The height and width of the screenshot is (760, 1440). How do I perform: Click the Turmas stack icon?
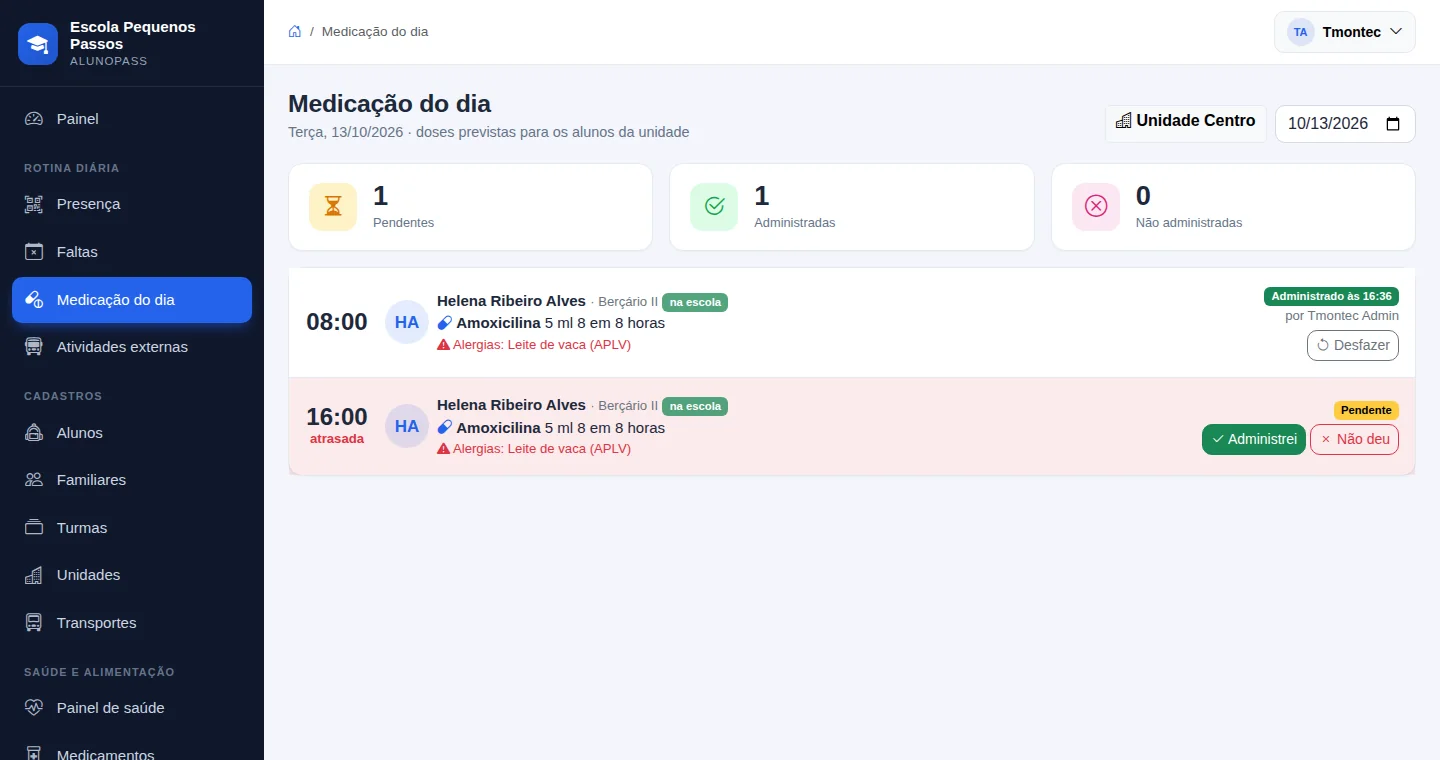[x=34, y=528]
